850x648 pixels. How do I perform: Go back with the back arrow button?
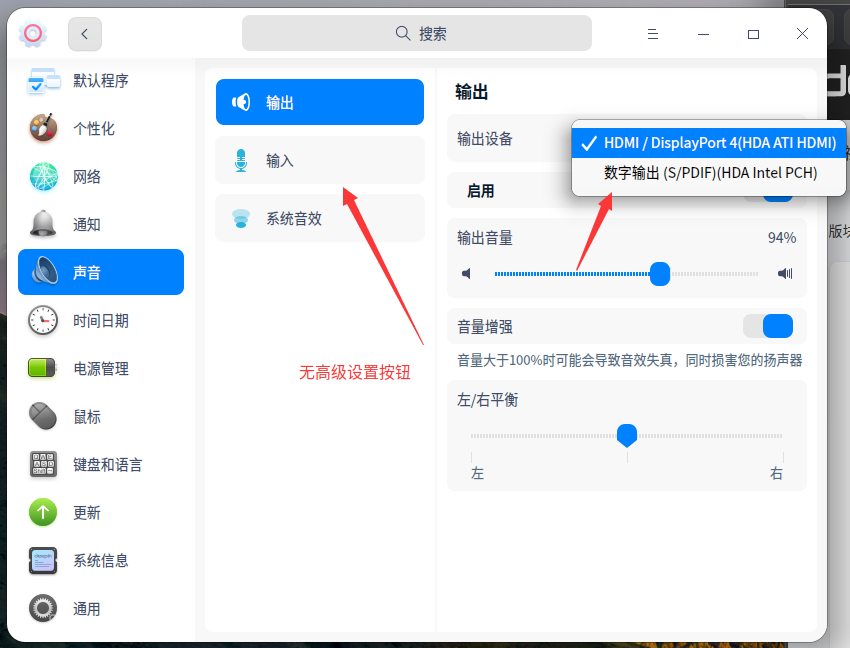pos(84,33)
